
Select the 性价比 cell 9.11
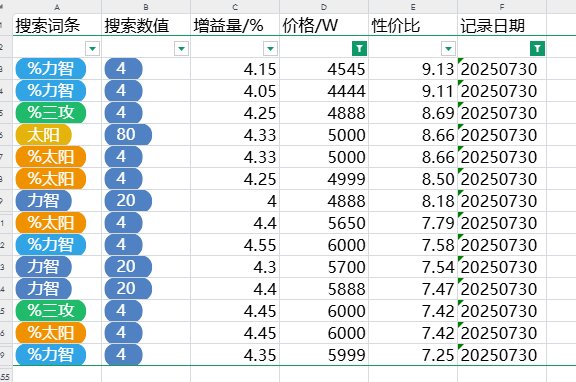coord(413,91)
